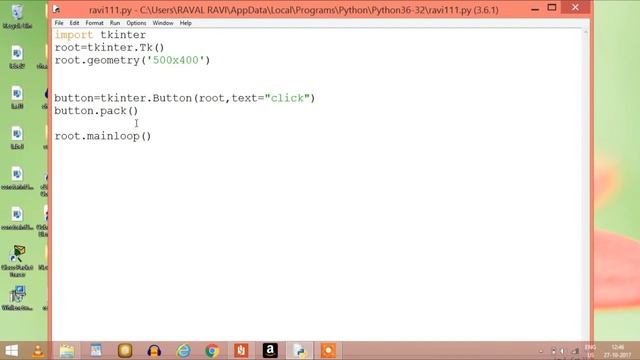Screen dimensions: 640x360
Task: Open the Edit menu
Action: pos(74,23)
